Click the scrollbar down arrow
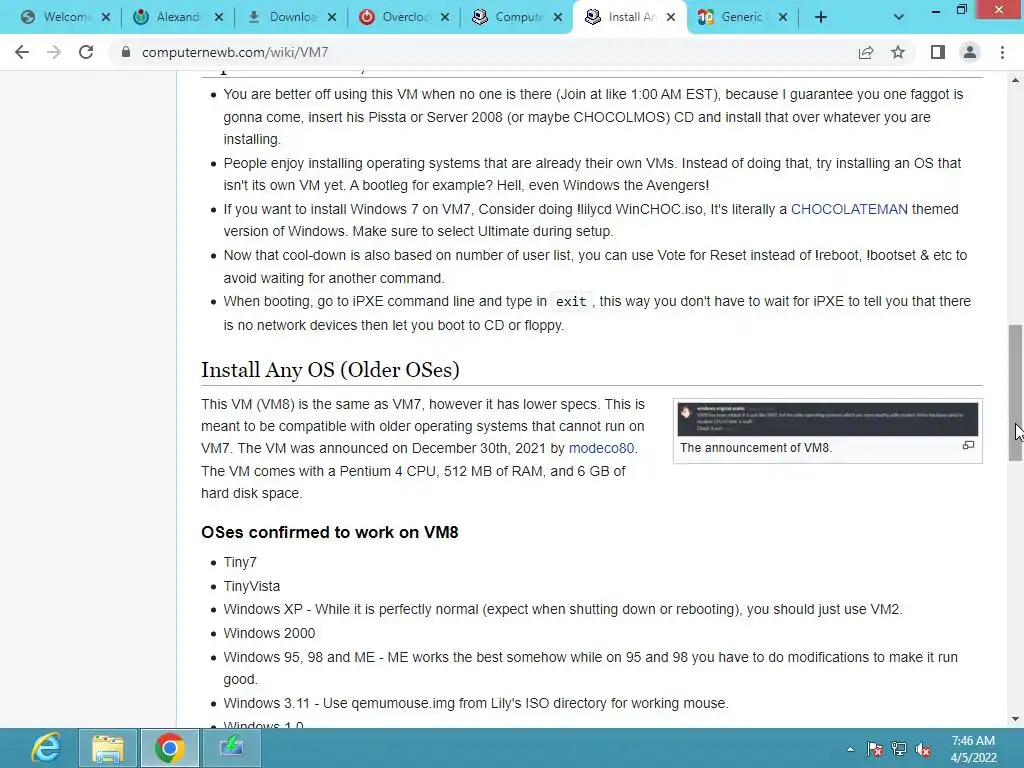Image resolution: width=1024 pixels, height=768 pixels. 1015,719
